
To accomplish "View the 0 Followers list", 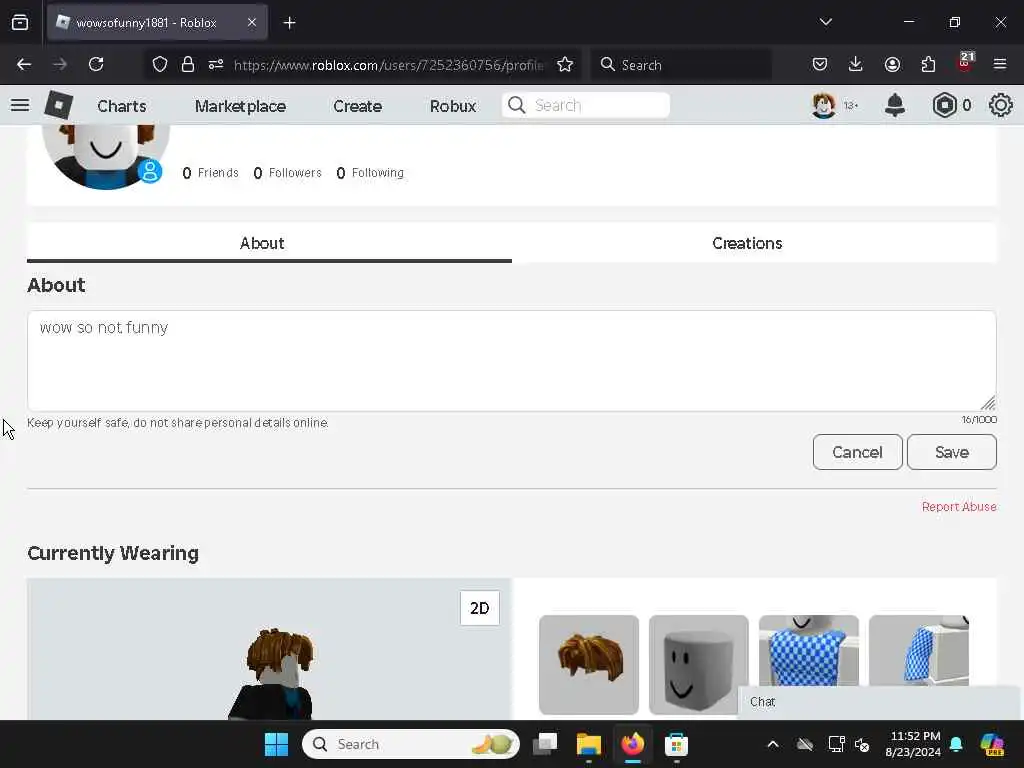I will point(287,173).
